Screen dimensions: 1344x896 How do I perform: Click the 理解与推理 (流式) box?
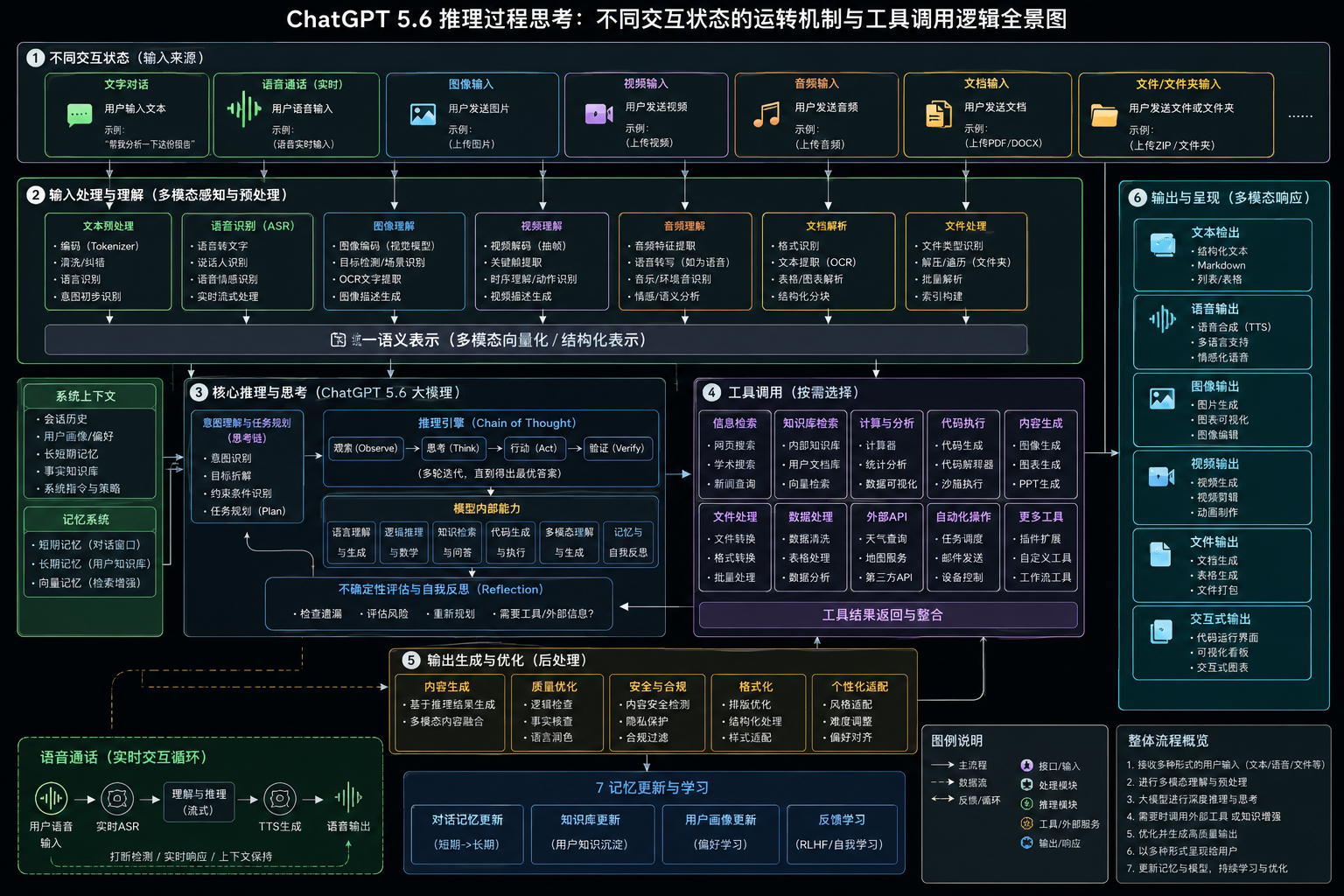coord(199,801)
